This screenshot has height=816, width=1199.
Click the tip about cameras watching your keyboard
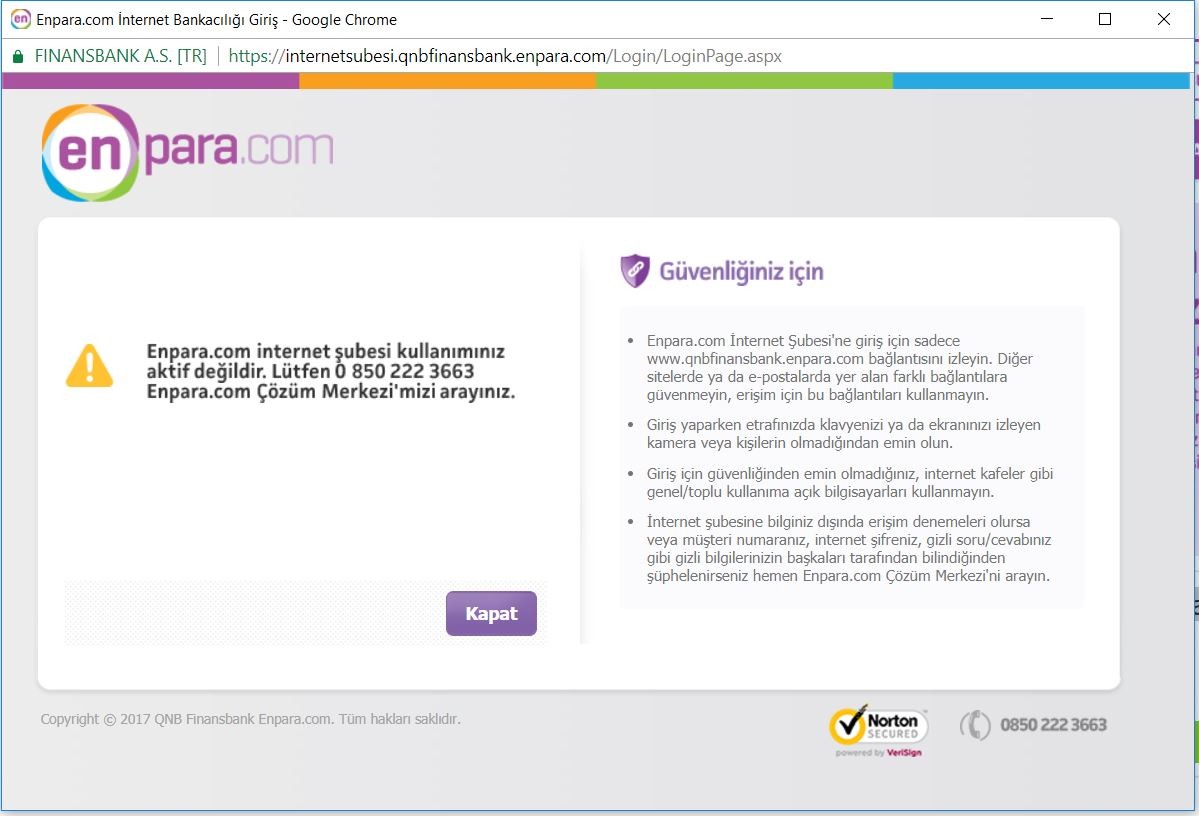coord(843,434)
